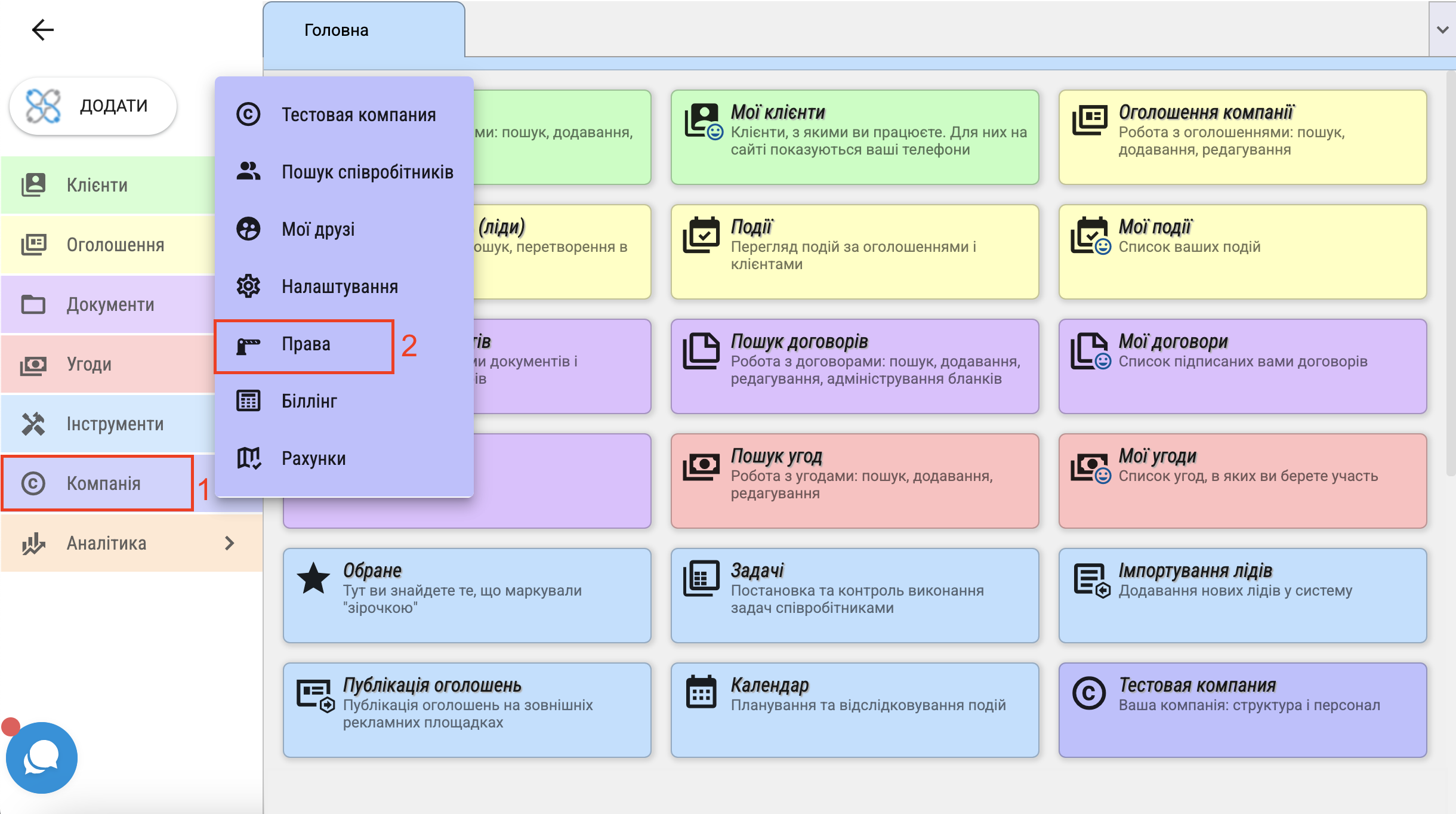Select Тестовая компания in the popup menu

pyautogui.click(x=344, y=115)
